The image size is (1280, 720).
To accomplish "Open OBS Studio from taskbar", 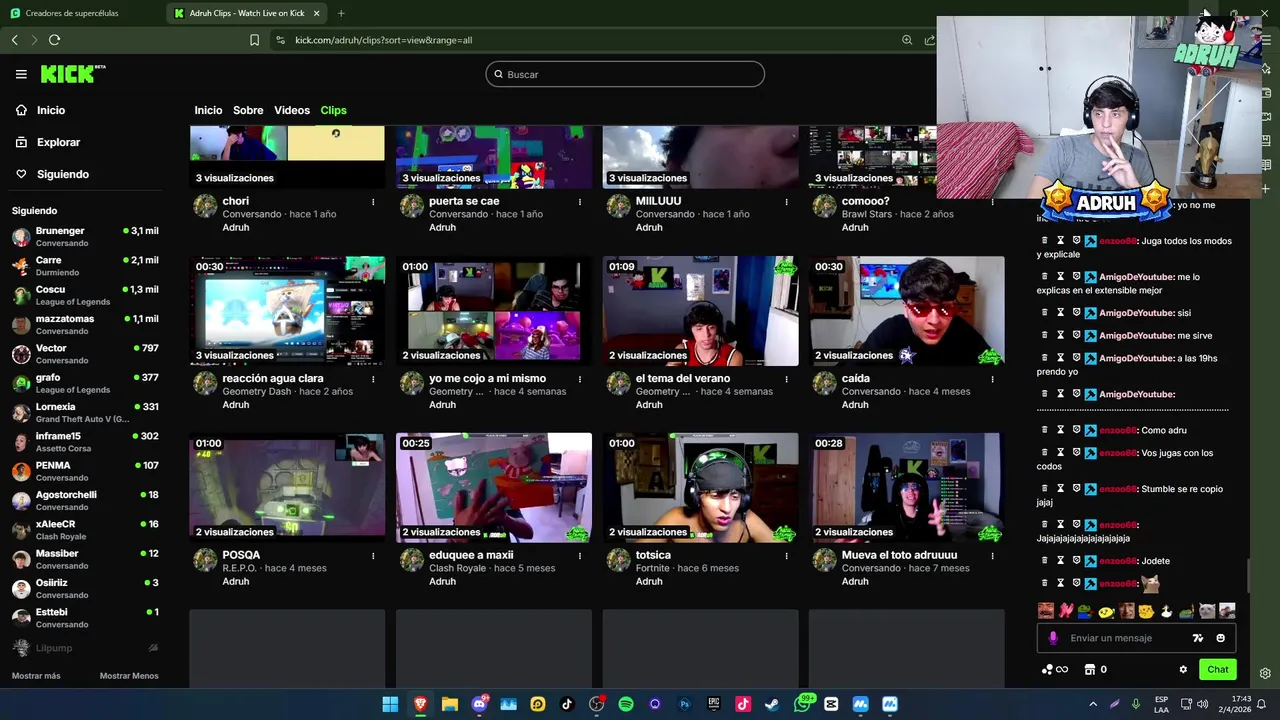I will click(x=597, y=704).
